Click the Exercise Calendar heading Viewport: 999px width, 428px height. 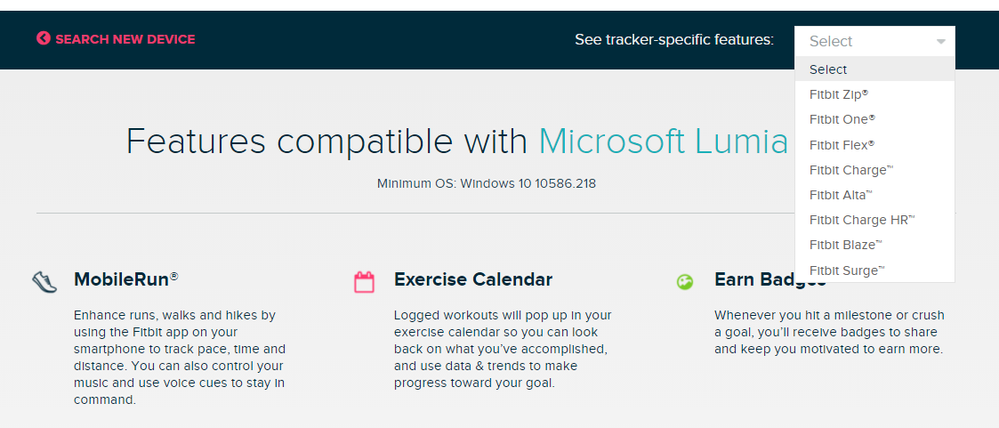(473, 279)
